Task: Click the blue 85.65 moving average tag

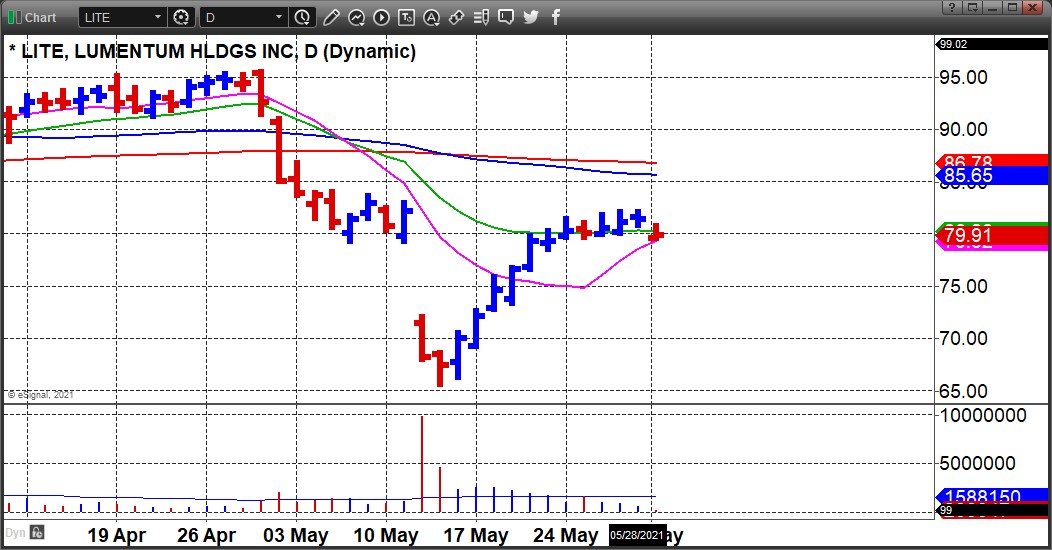Action: click(992, 176)
